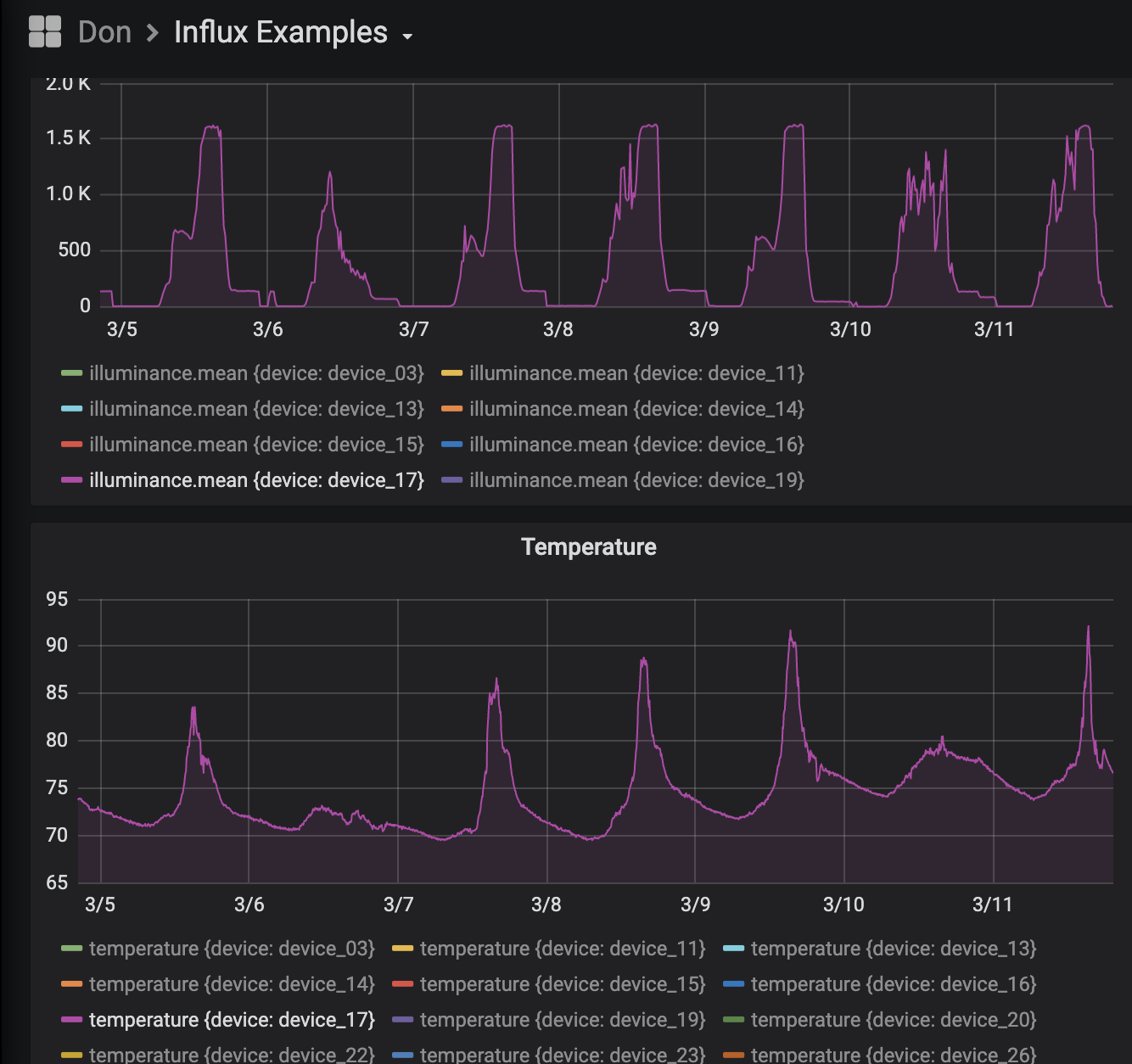This screenshot has width=1132, height=1064.
Task: Click cyan swatch for temperature device_13
Action: [x=734, y=949]
